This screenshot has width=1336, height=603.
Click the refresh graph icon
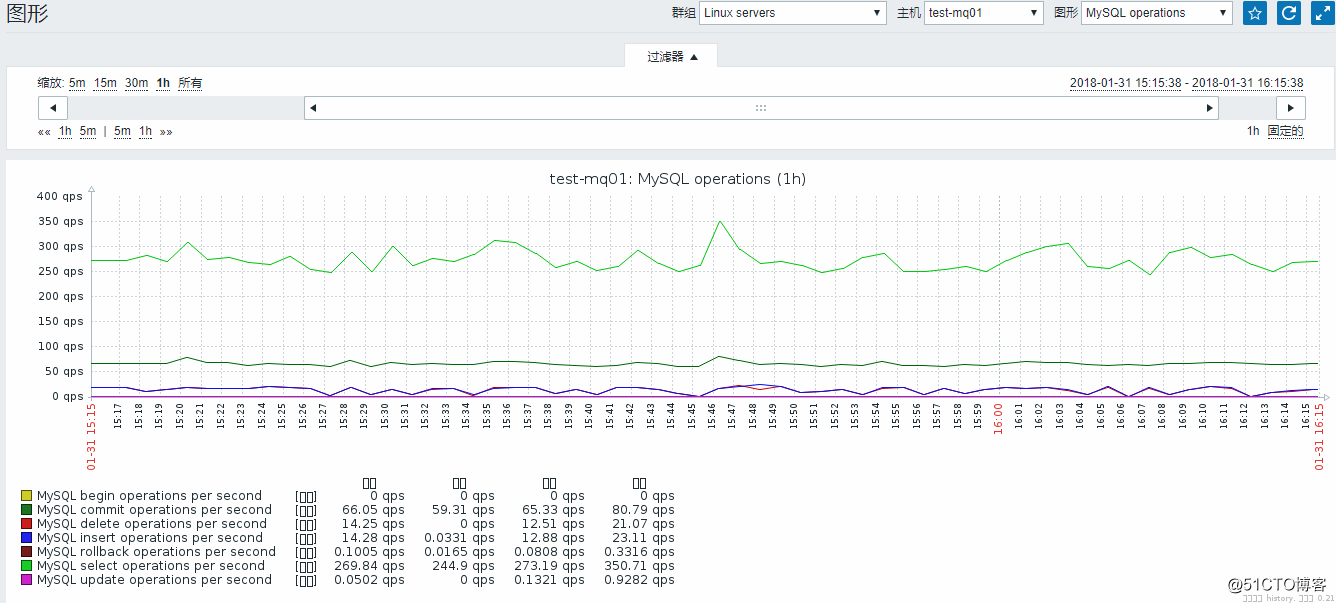[1290, 13]
